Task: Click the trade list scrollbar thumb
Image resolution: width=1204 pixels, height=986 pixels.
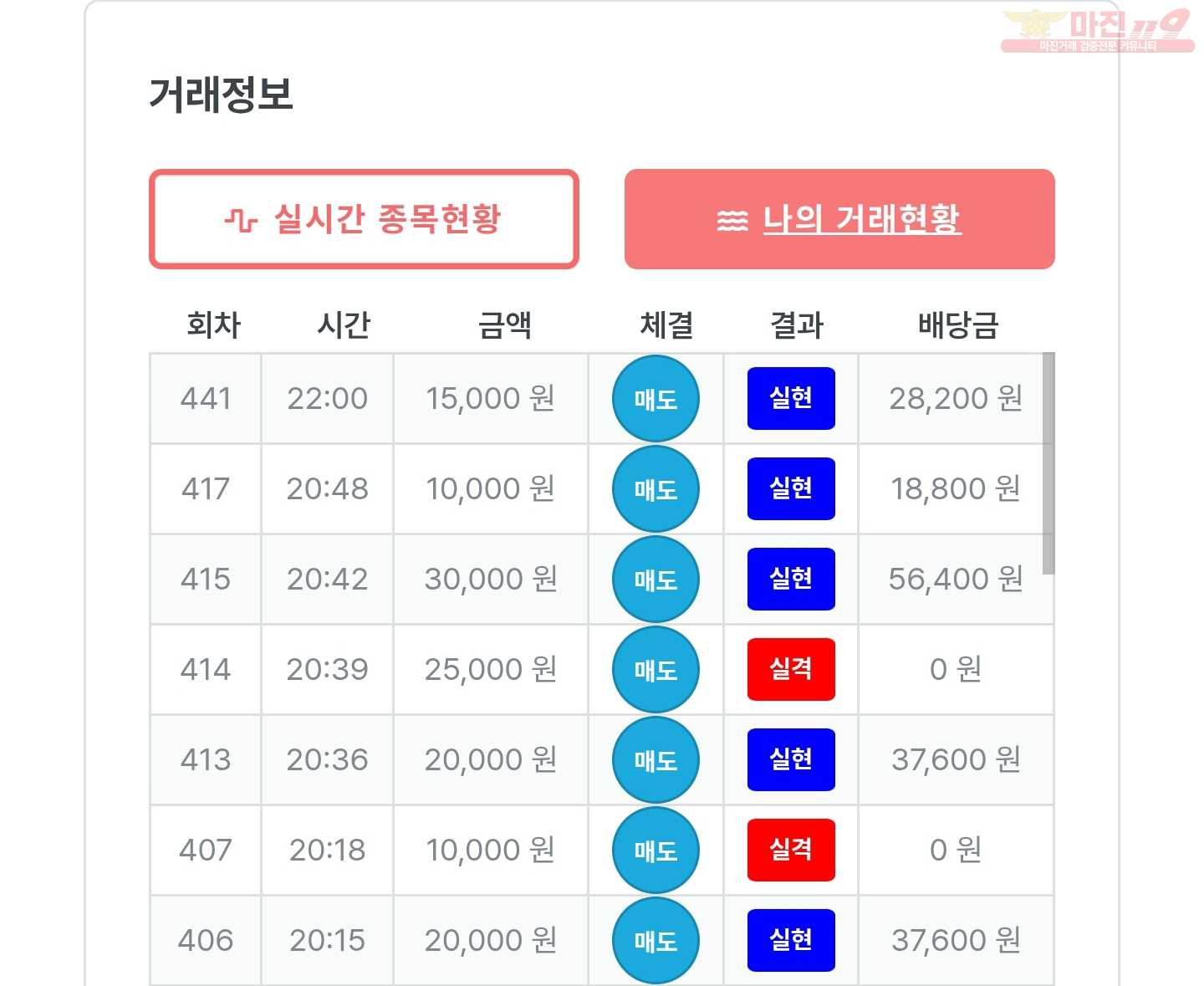Action: 1048,463
